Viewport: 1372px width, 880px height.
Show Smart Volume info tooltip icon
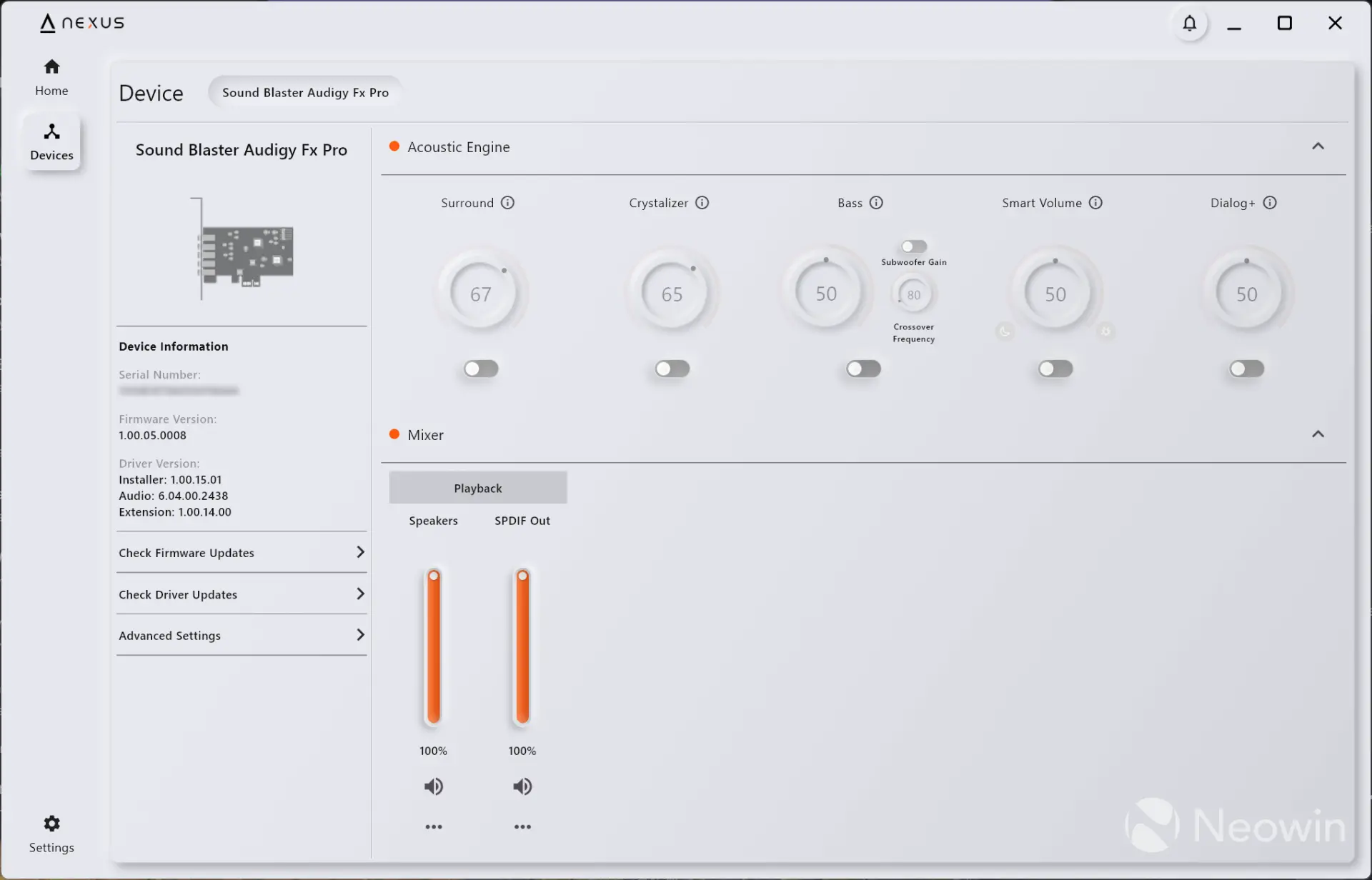click(x=1095, y=203)
